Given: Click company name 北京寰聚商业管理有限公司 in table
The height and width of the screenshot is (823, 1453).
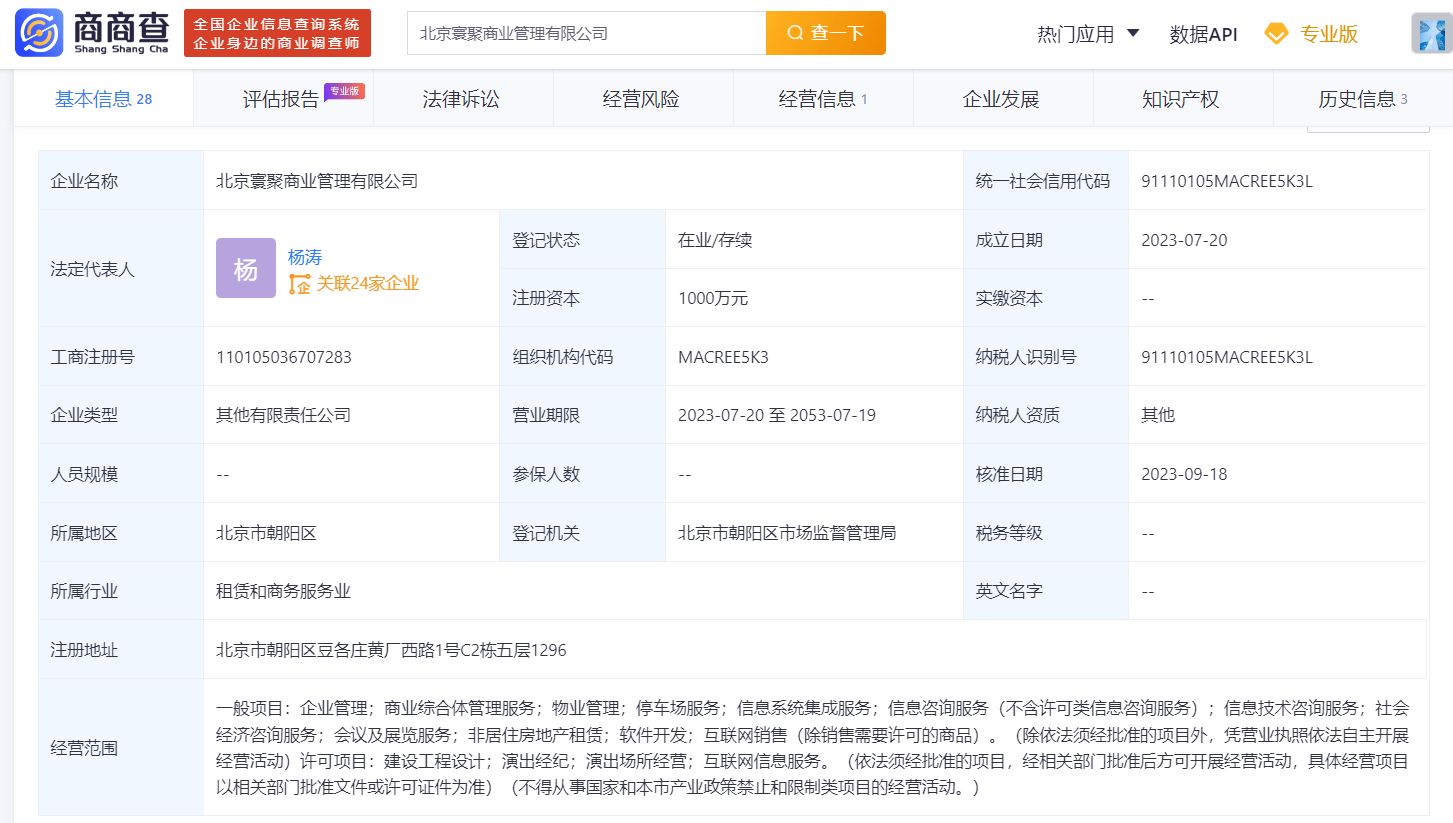Looking at the screenshot, I should 317,181.
